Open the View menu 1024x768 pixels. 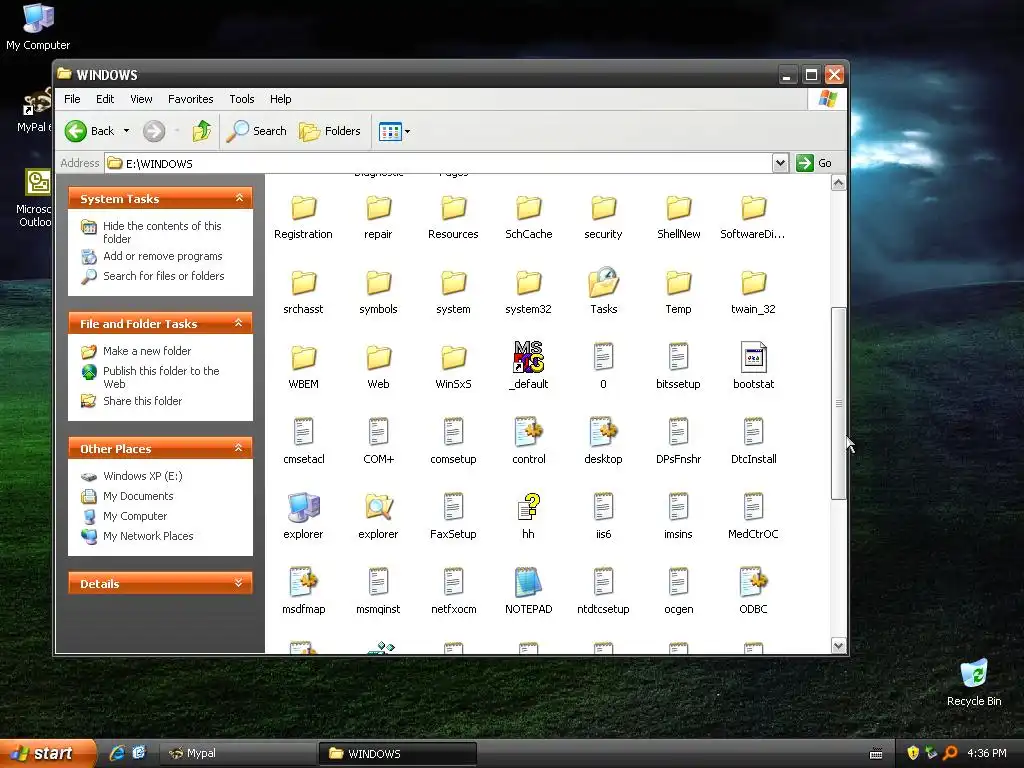coord(141,99)
